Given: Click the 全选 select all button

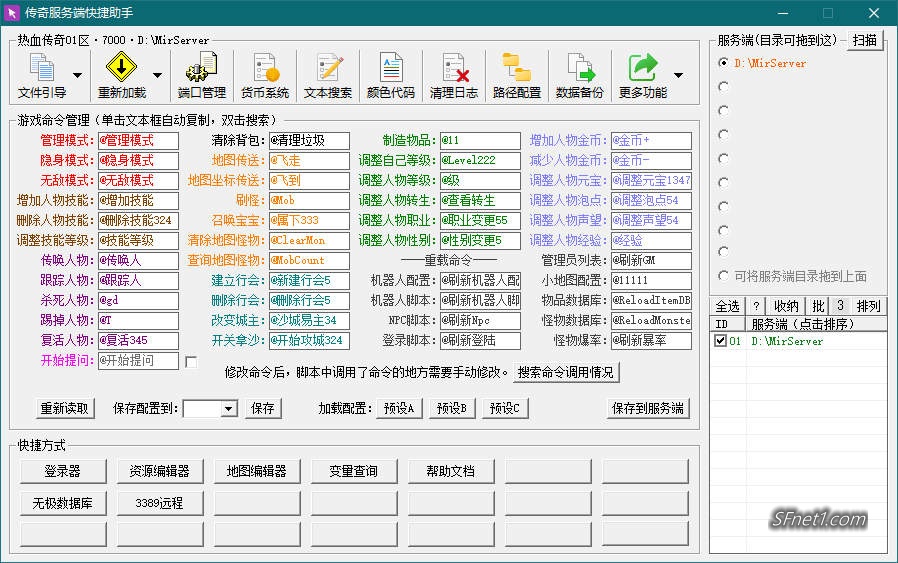Looking at the screenshot, I should tap(727, 306).
